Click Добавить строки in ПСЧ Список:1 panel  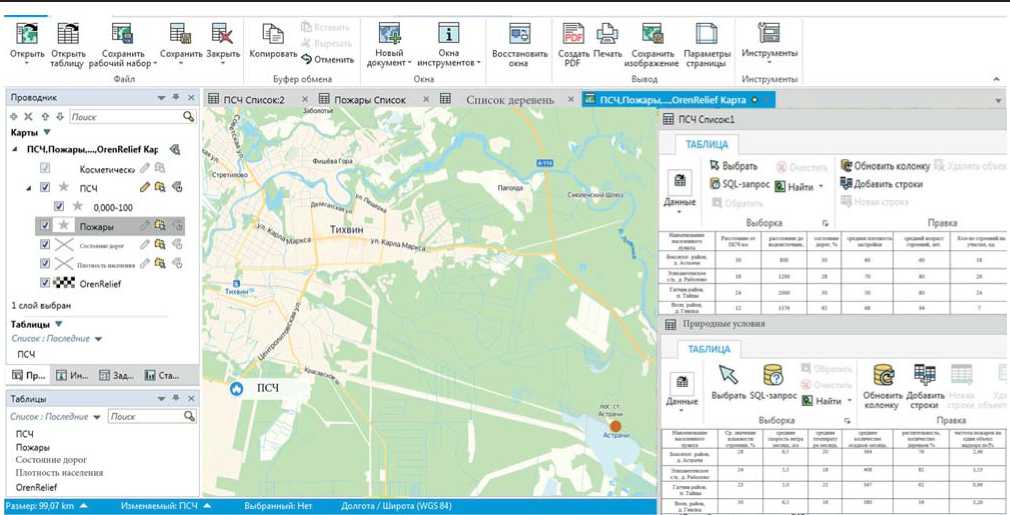(888, 184)
